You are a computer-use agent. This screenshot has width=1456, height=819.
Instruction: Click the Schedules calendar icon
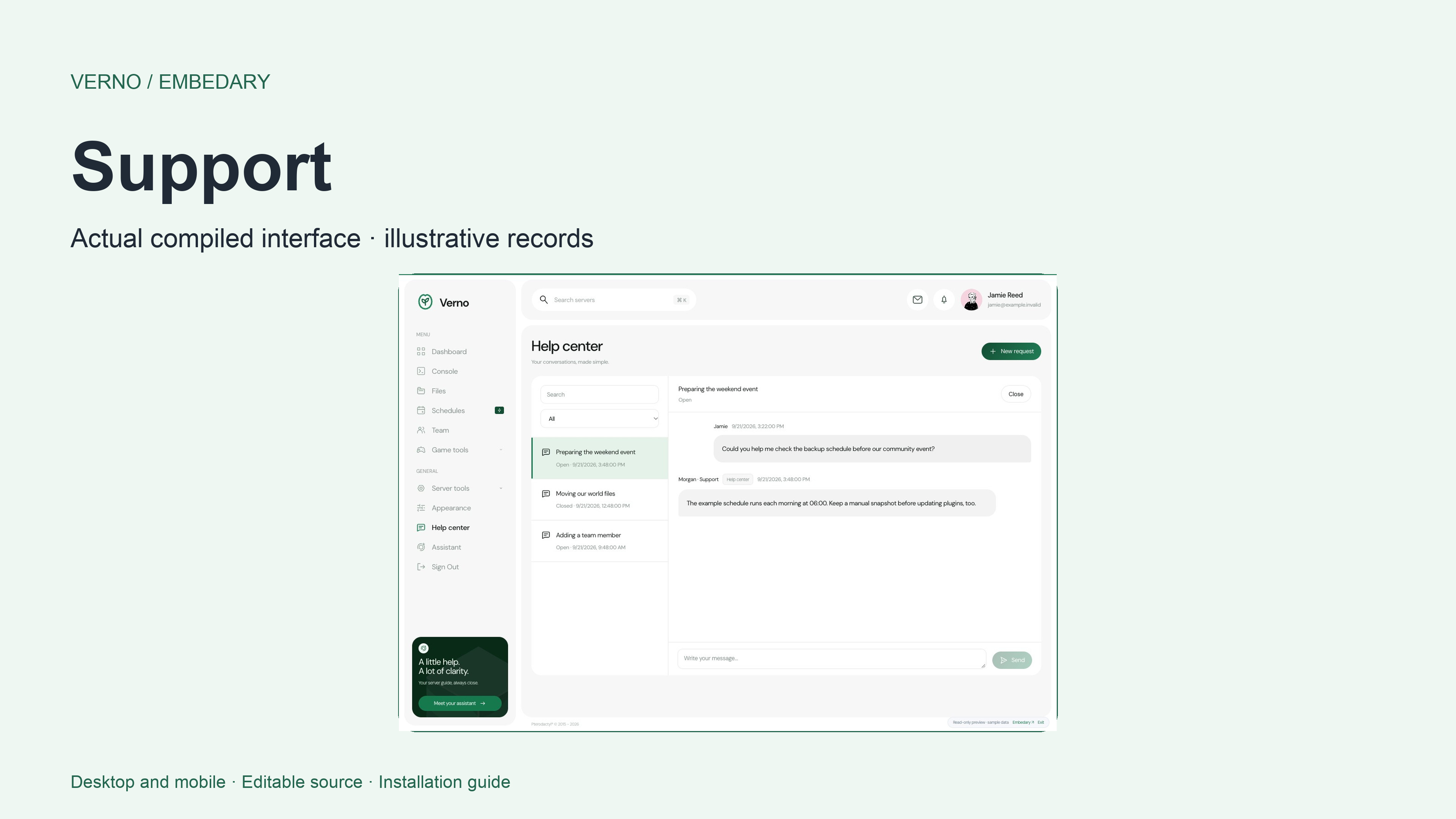click(421, 410)
